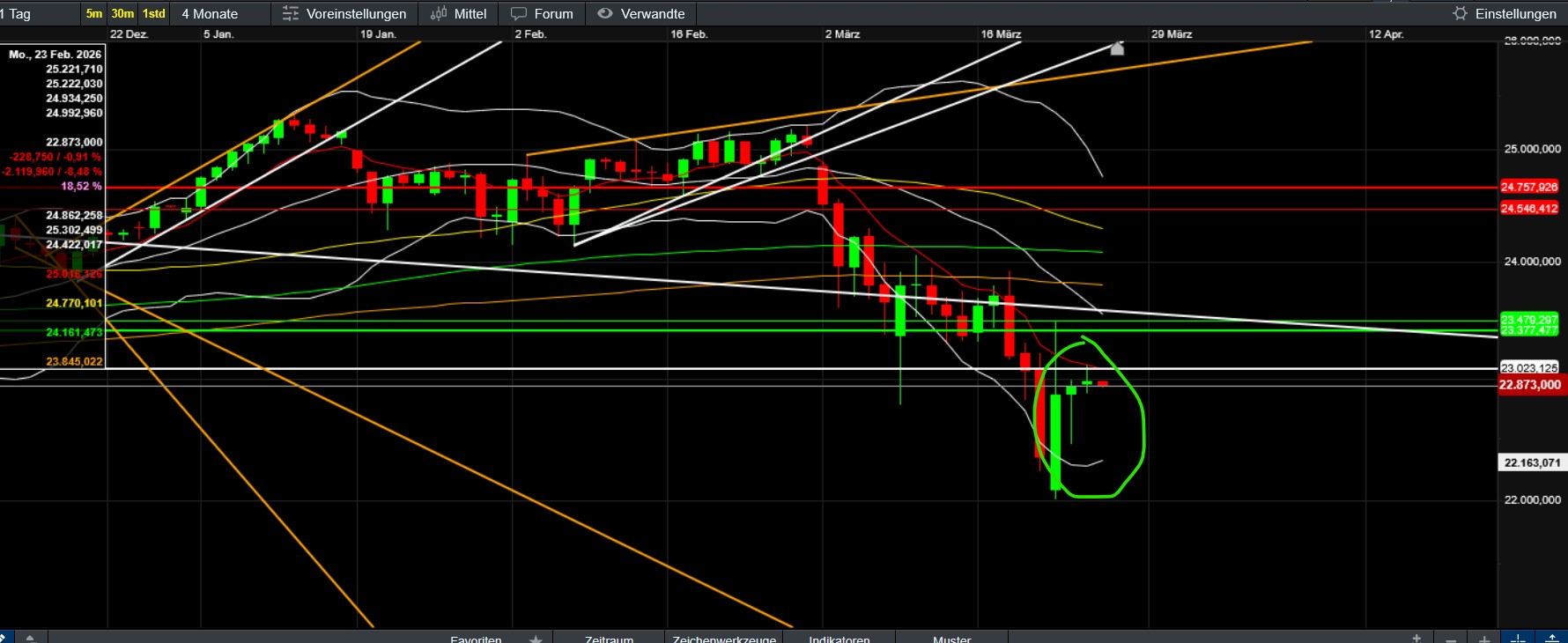The image size is (1568, 643).
Task: Select the '-228,750 / -0,91 %' change value
Action: pyautogui.click(x=55, y=157)
